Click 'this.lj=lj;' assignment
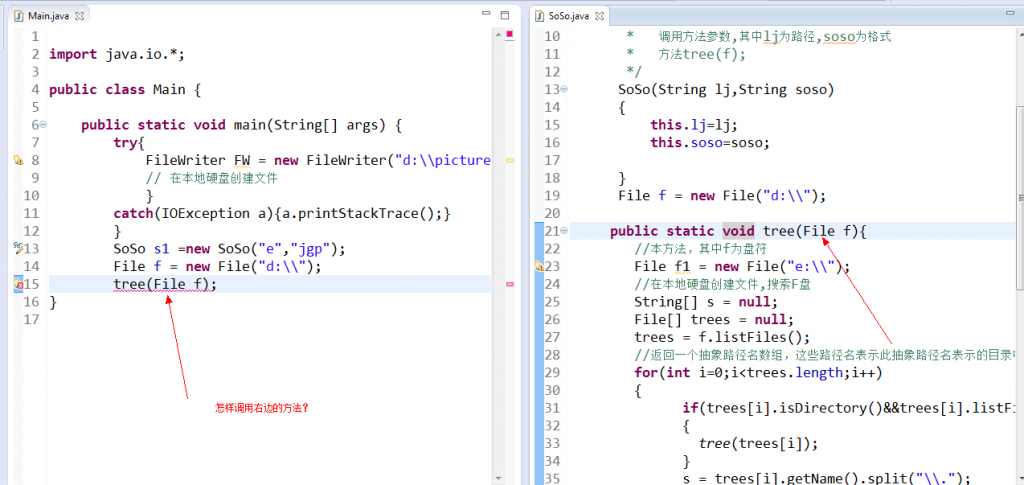The image size is (1024, 485). 694,125
